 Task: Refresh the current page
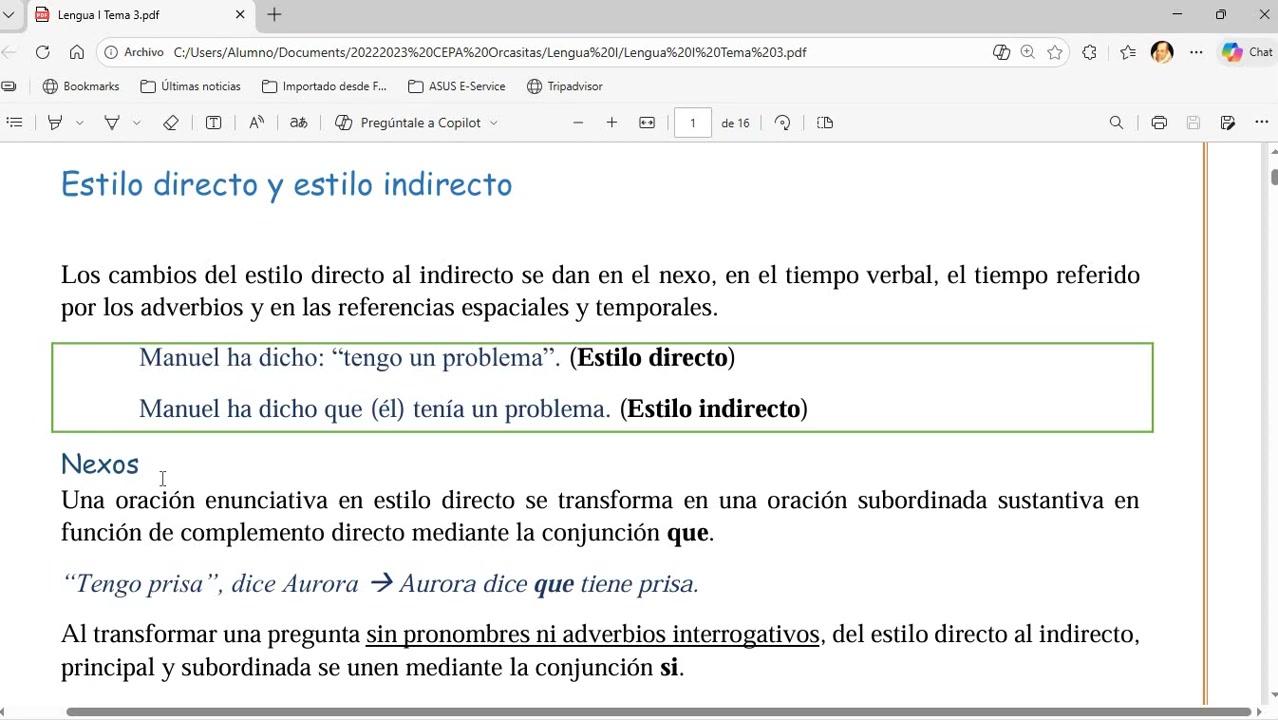tap(42, 52)
